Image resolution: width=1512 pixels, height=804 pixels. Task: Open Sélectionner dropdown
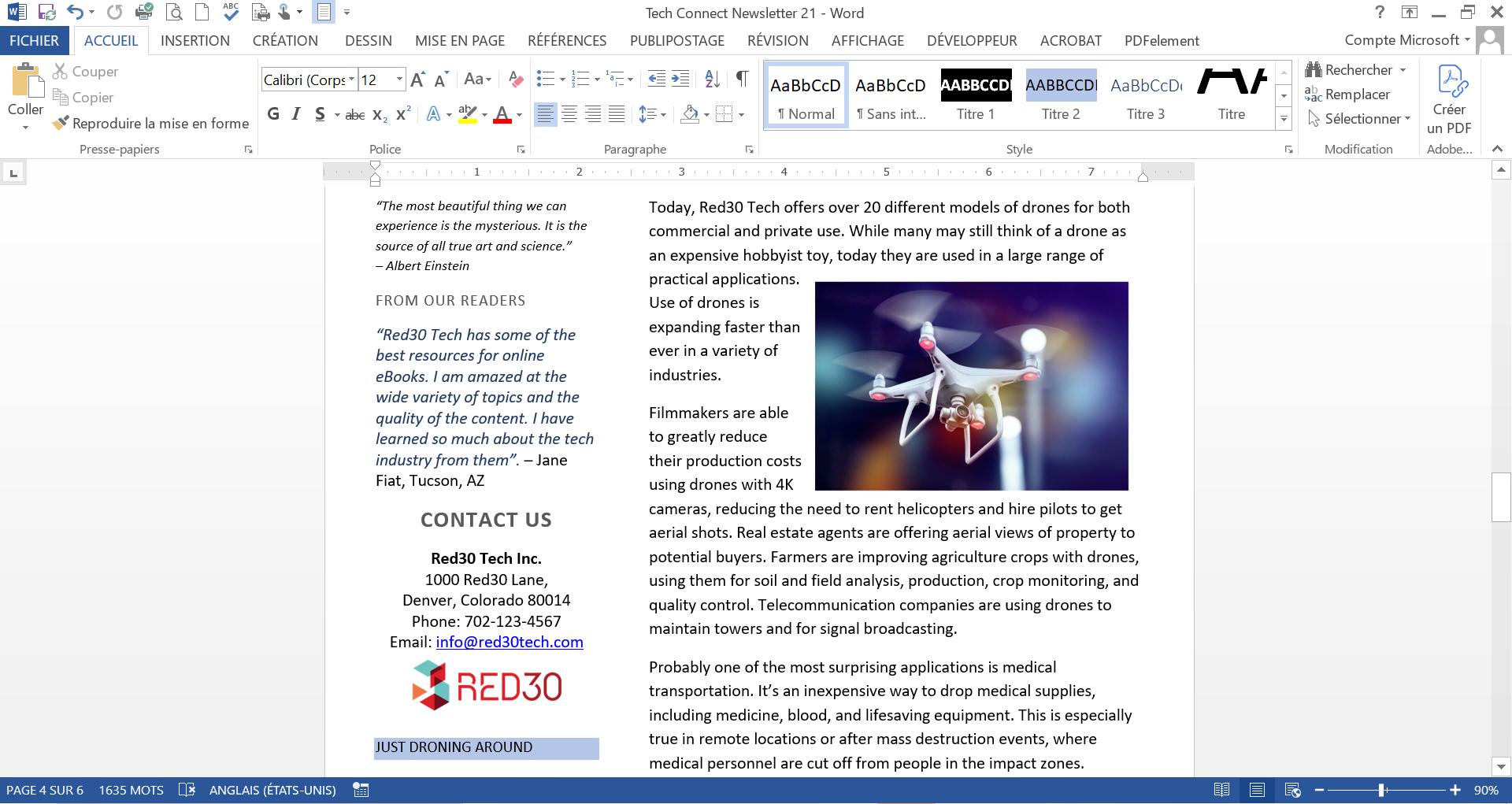click(1358, 119)
